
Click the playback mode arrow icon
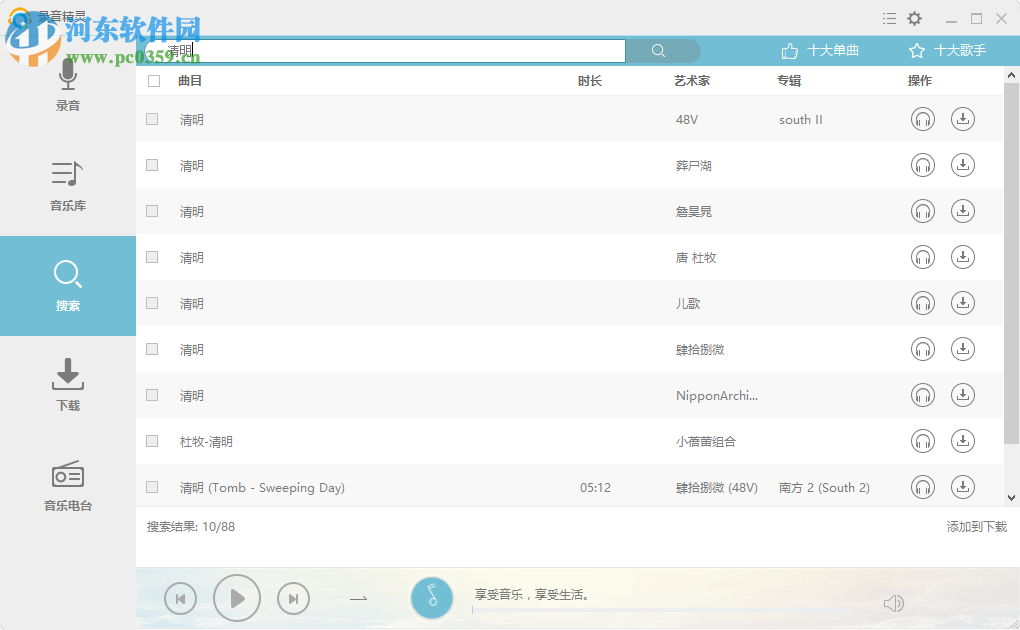[357, 598]
